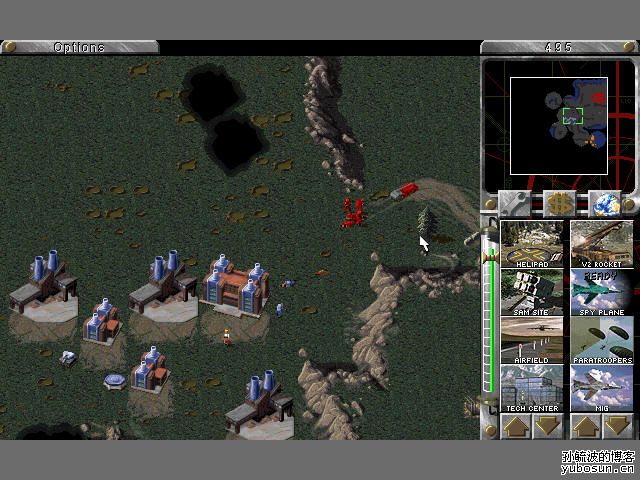
Task: Click the green viewport box on radar
Action: click(x=573, y=116)
